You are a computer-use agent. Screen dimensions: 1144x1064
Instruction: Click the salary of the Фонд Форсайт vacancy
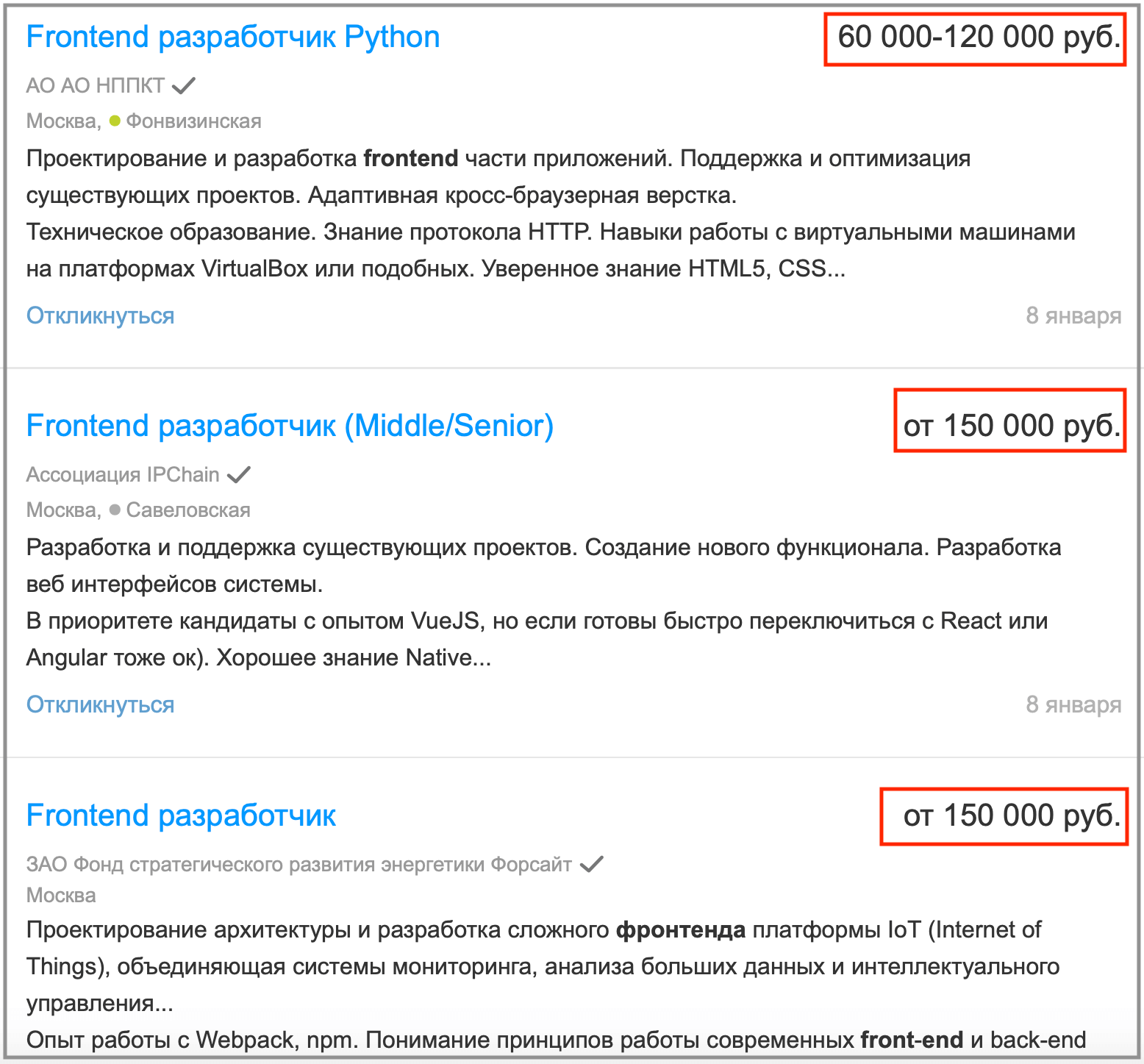(1012, 815)
